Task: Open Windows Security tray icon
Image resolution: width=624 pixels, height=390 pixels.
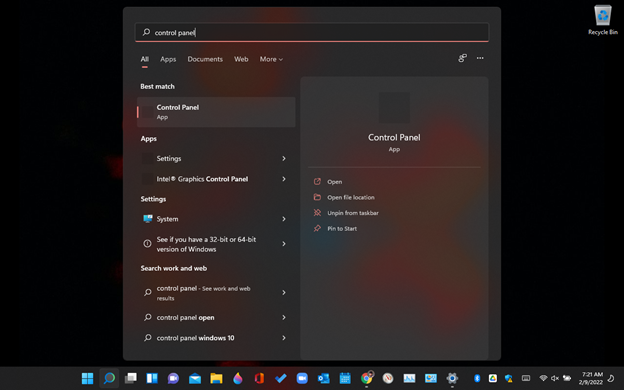Action: coord(509,378)
